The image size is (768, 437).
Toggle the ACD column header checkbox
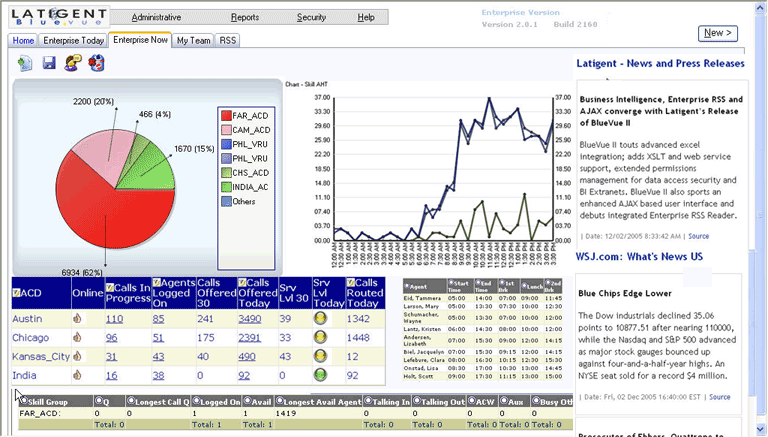17,291
